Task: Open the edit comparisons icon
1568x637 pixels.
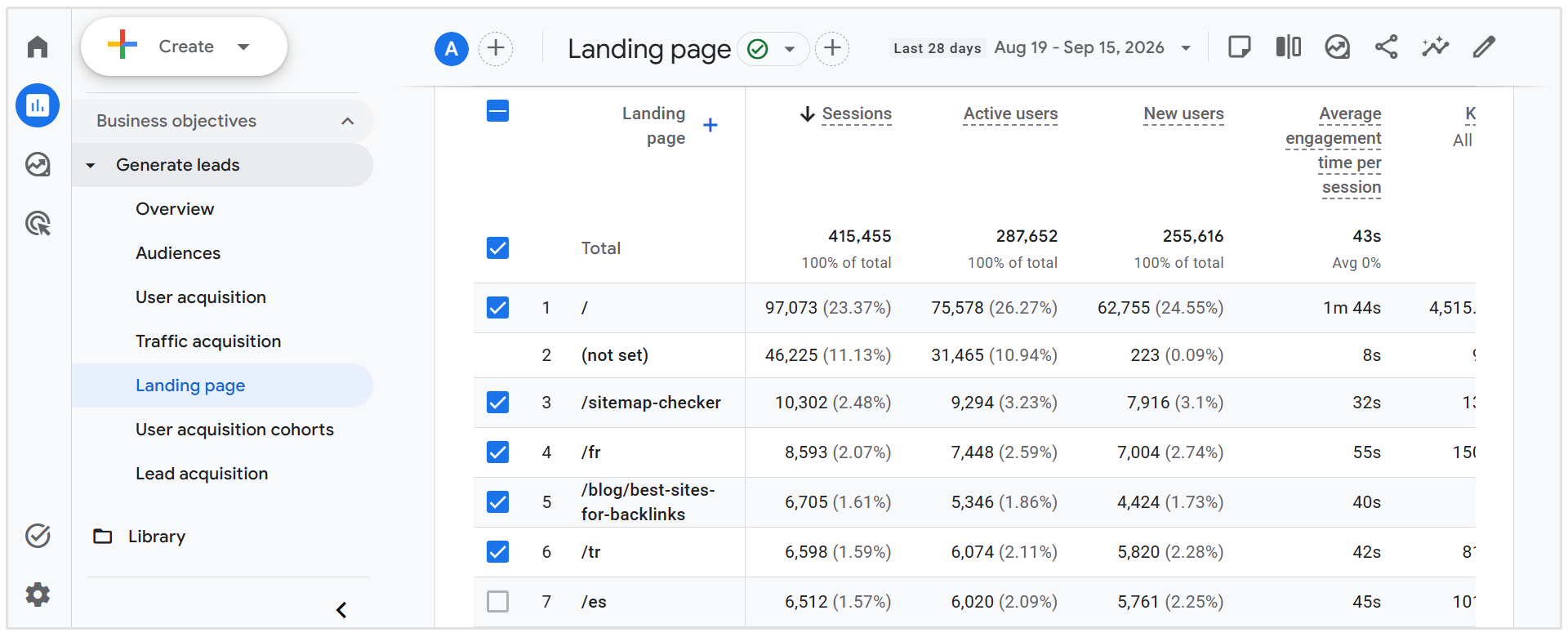Action: tap(1289, 47)
